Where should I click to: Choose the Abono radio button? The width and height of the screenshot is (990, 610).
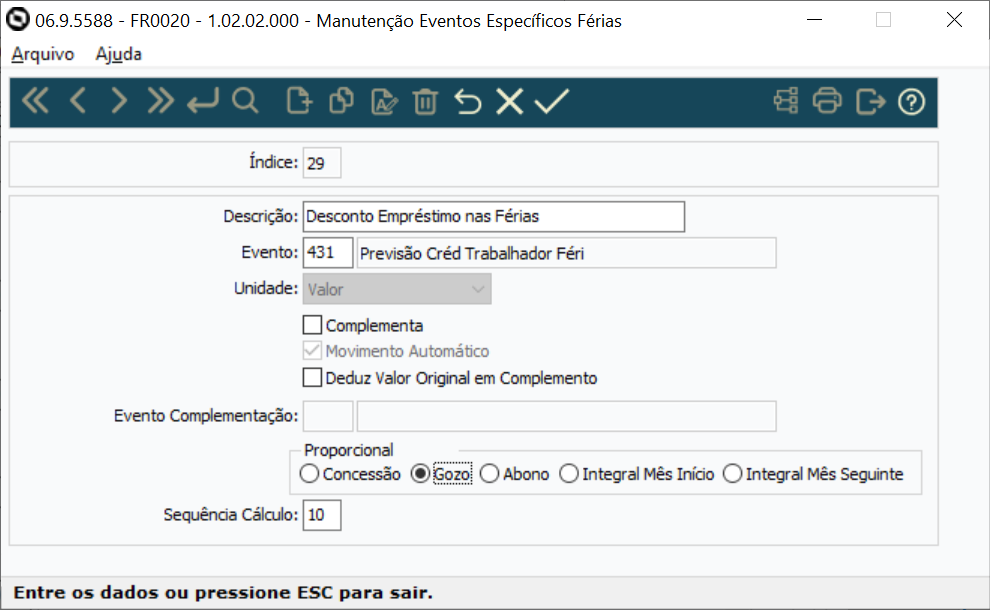489,473
